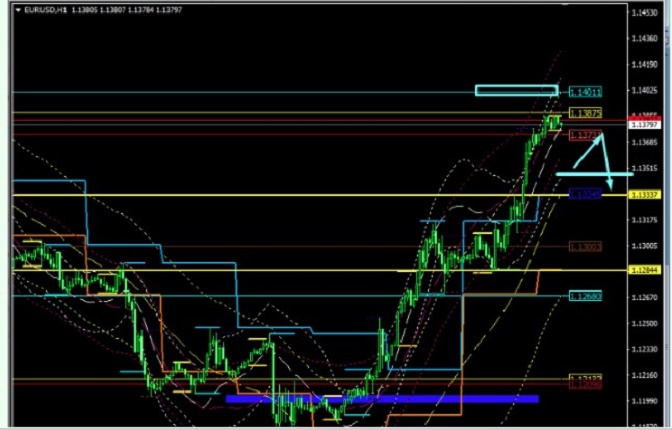Select the hollow cyan rectangle near 1.14011
The width and height of the screenshot is (672, 430).
(x=516, y=91)
